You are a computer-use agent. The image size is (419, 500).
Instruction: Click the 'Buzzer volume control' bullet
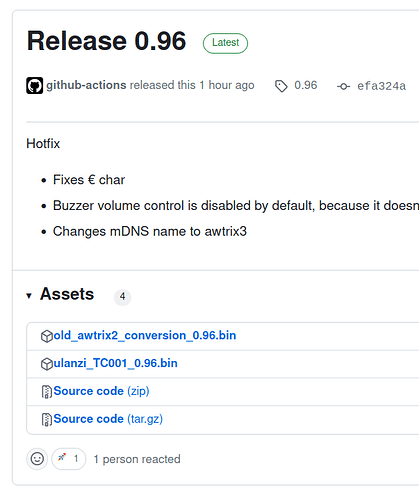coord(236,206)
